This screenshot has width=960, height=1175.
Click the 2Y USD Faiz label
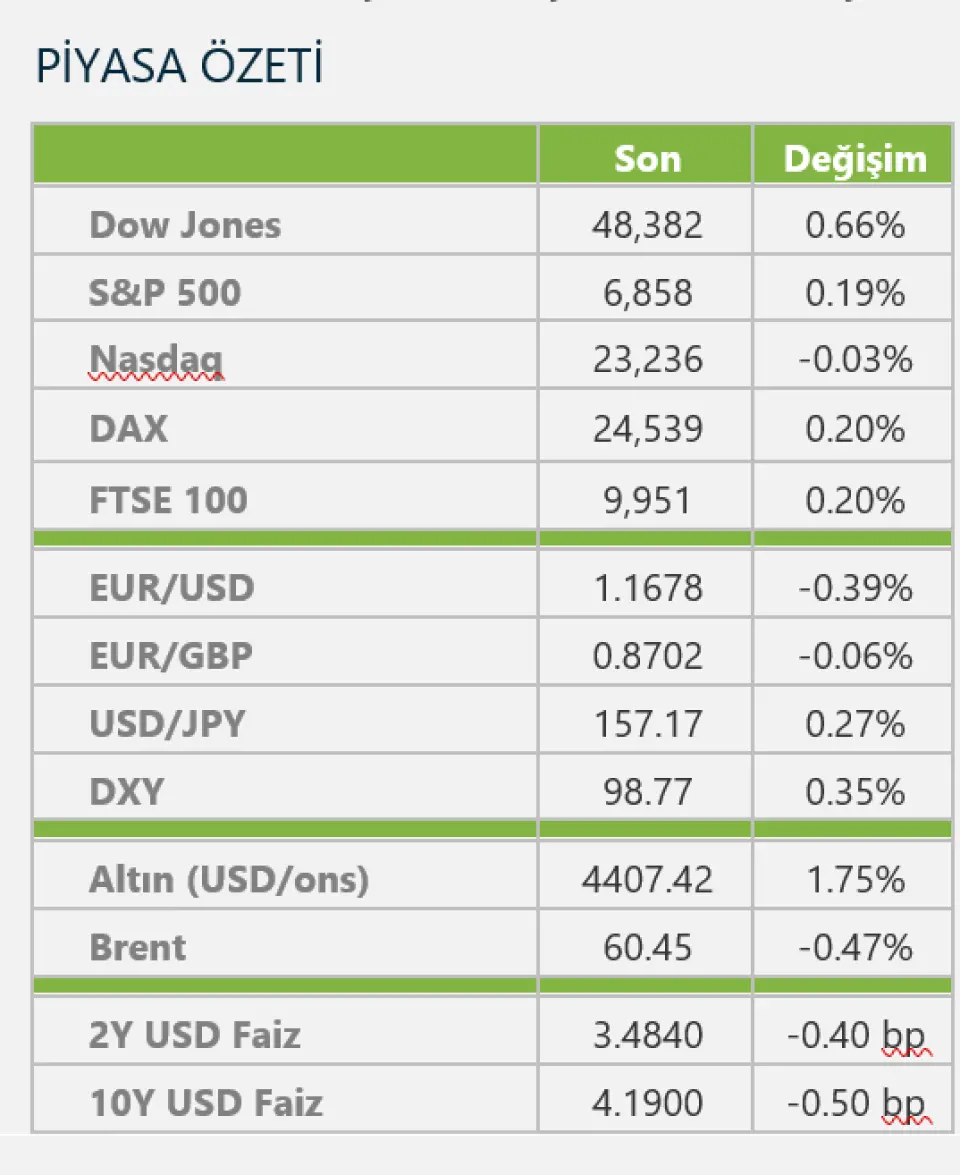195,1034
